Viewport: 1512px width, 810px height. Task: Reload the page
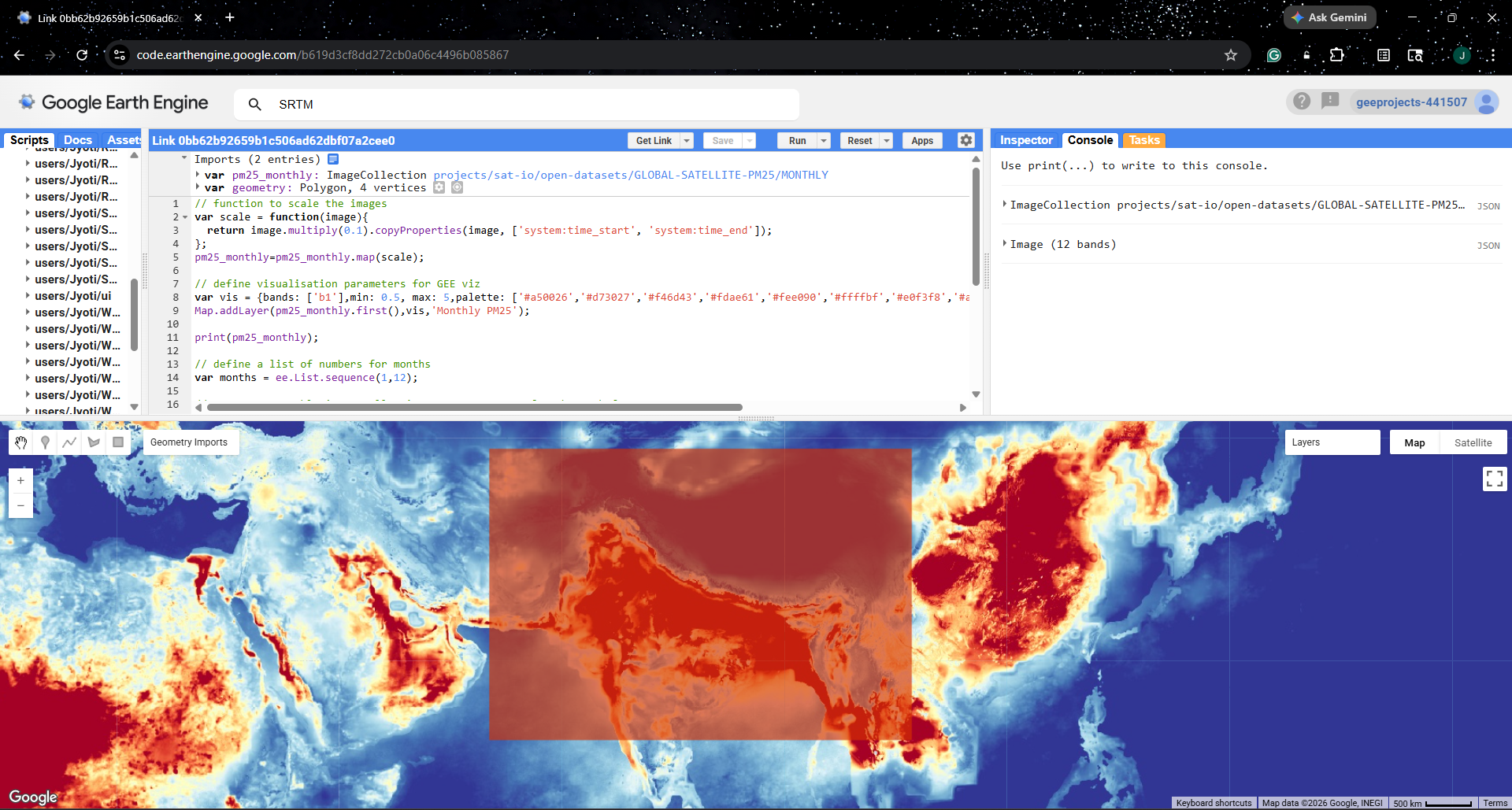[x=82, y=55]
